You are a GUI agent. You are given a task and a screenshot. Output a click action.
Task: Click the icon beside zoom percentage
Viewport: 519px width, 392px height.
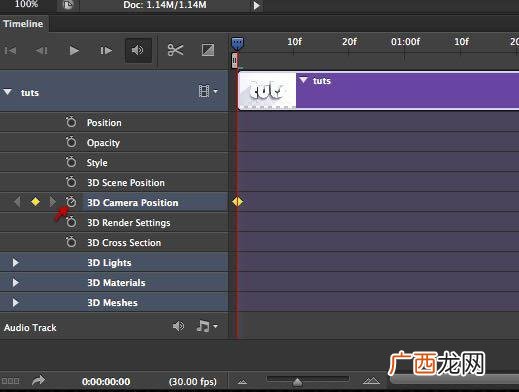[68, 5]
